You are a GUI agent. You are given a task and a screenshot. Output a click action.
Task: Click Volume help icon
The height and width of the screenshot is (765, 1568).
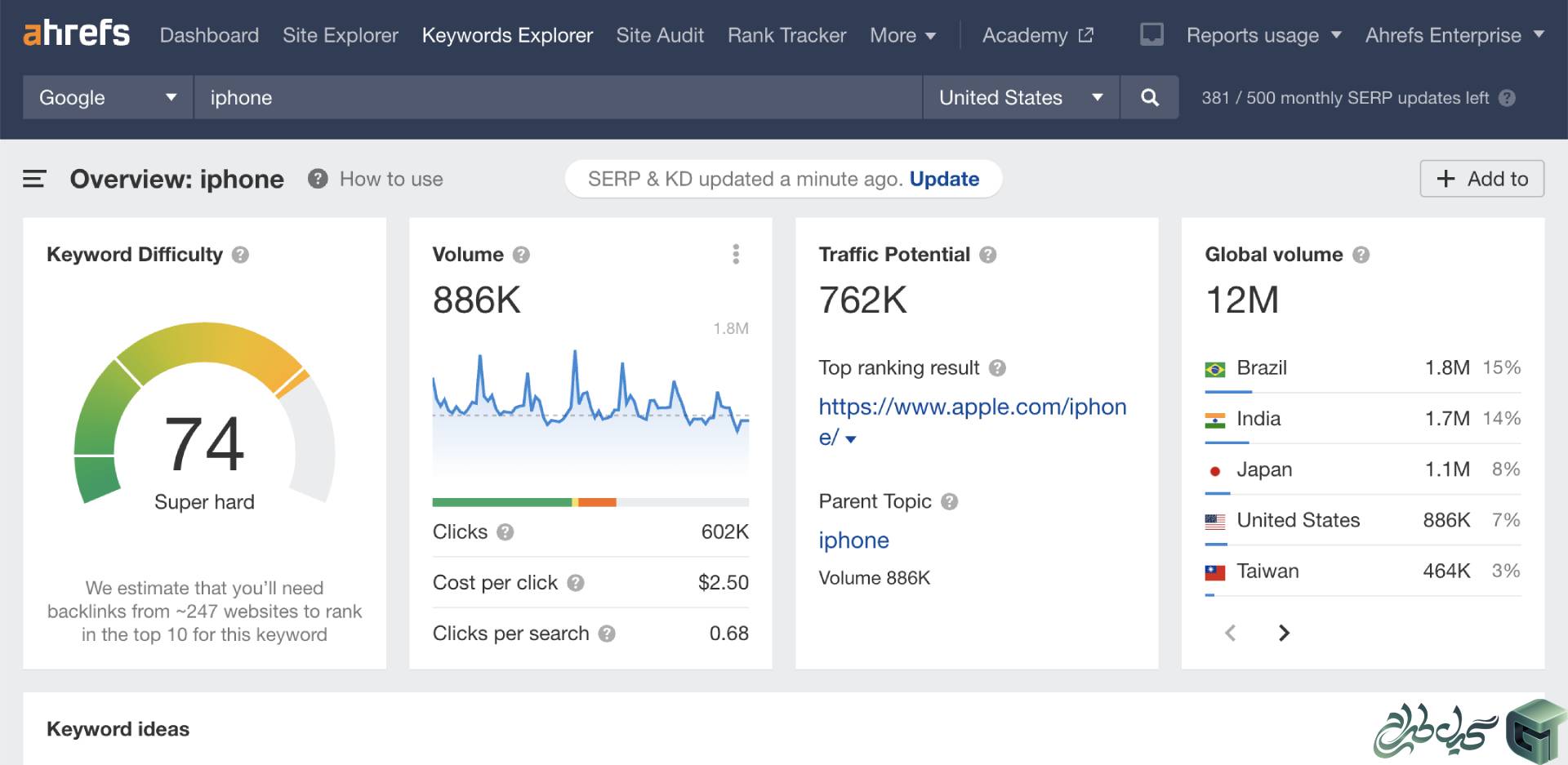tap(521, 255)
